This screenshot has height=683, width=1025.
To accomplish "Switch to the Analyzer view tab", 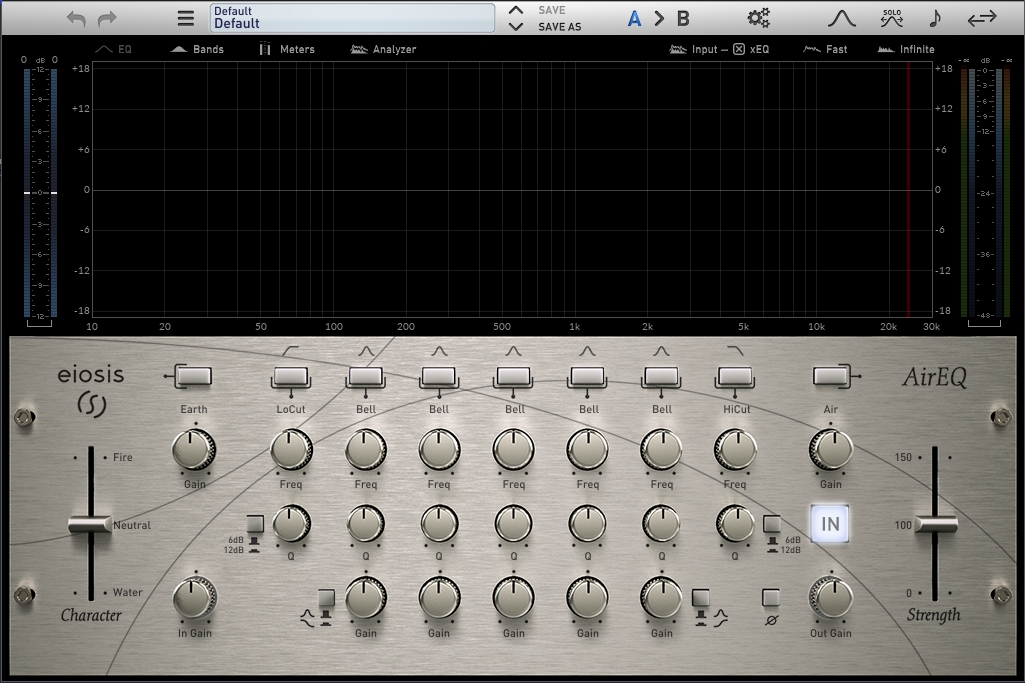I will coord(383,49).
